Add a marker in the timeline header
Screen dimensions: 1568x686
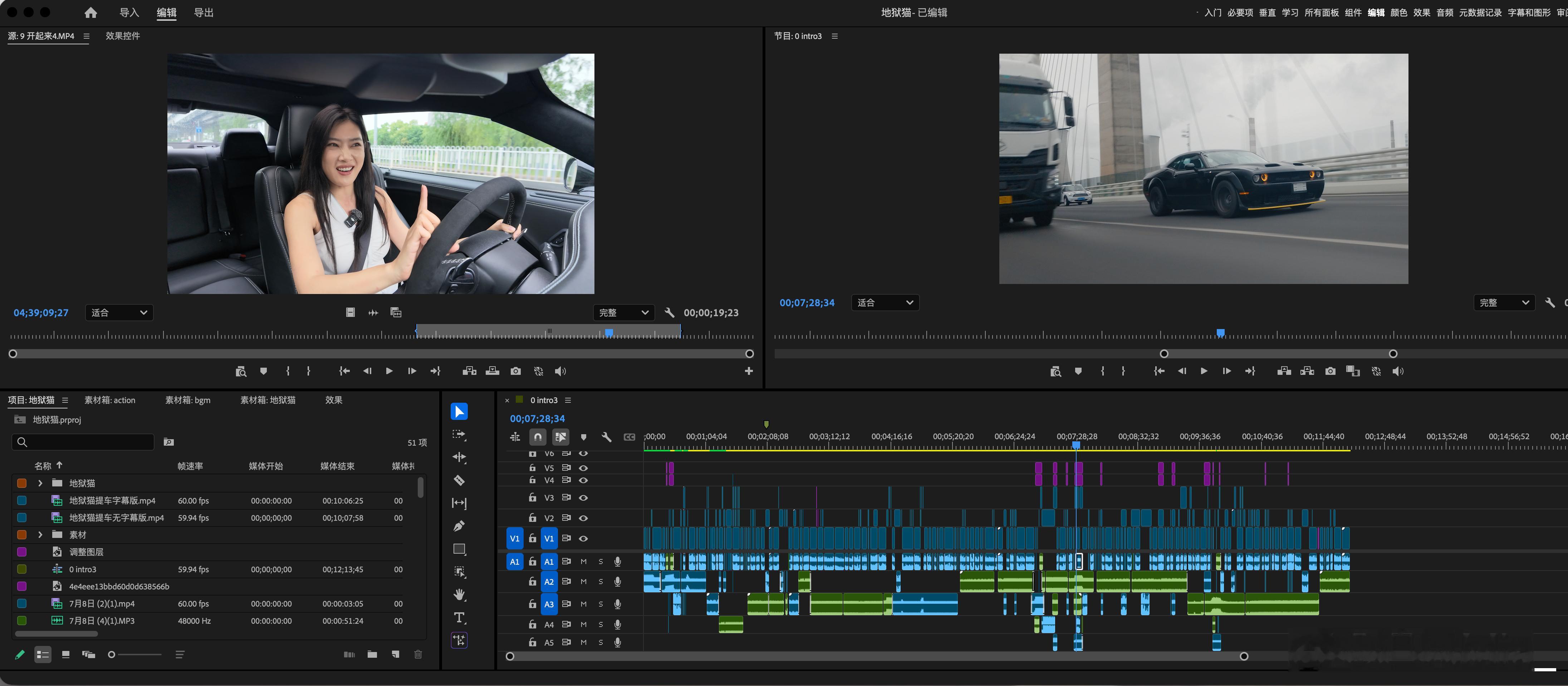[x=584, y=437]
